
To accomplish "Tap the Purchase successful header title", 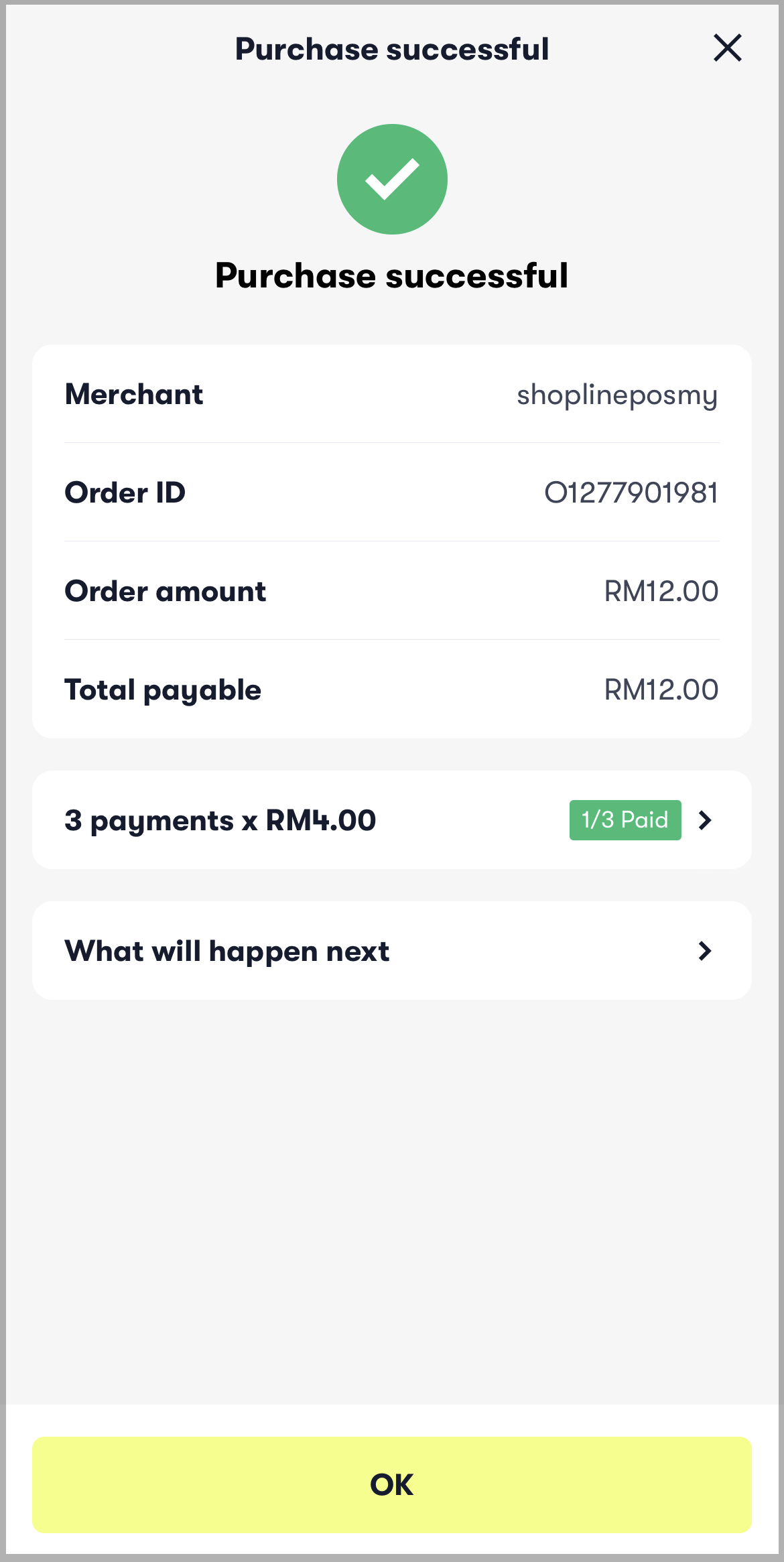I will 392,49.
